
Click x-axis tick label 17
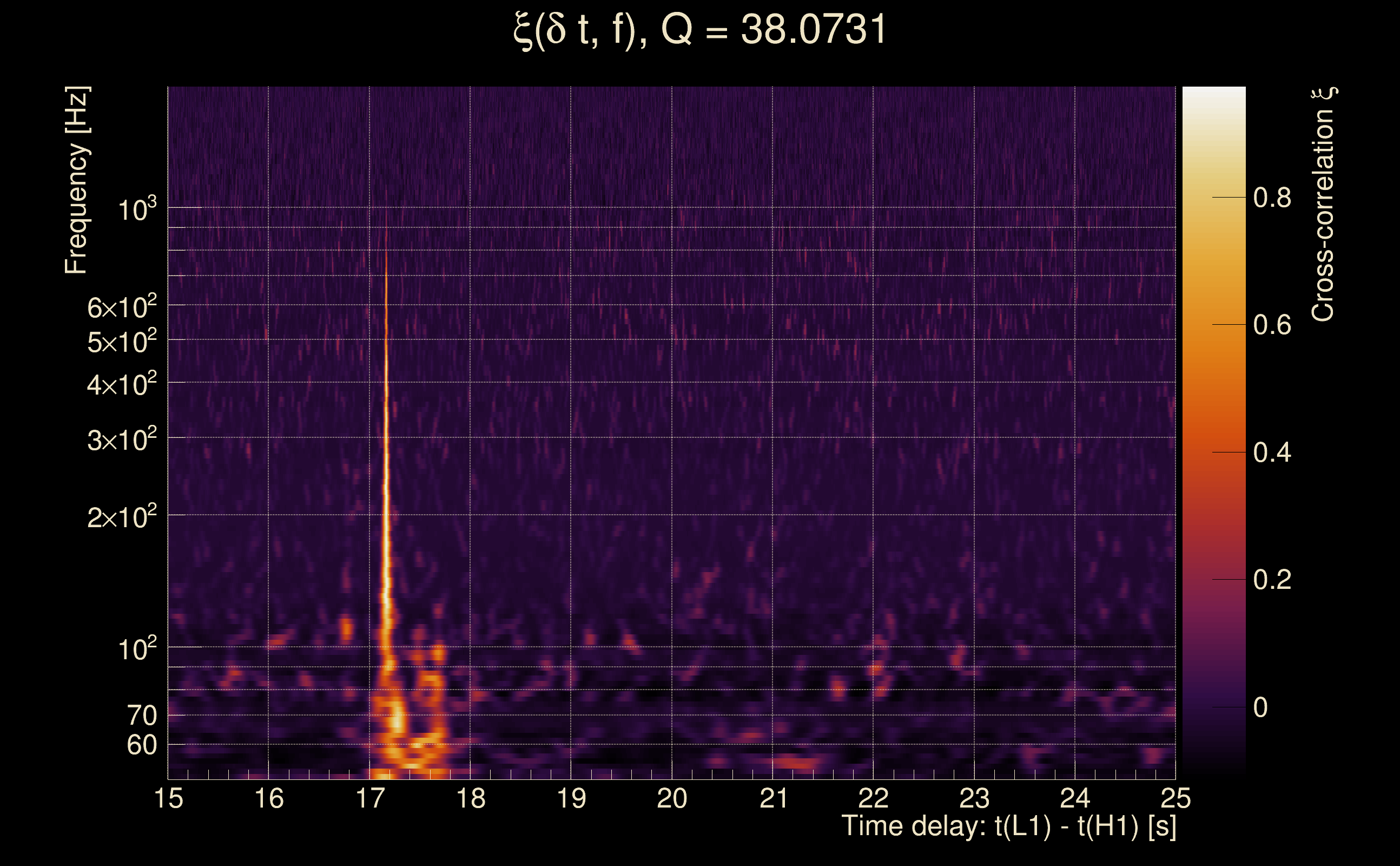pyautogui.click(x=370, y=798)
